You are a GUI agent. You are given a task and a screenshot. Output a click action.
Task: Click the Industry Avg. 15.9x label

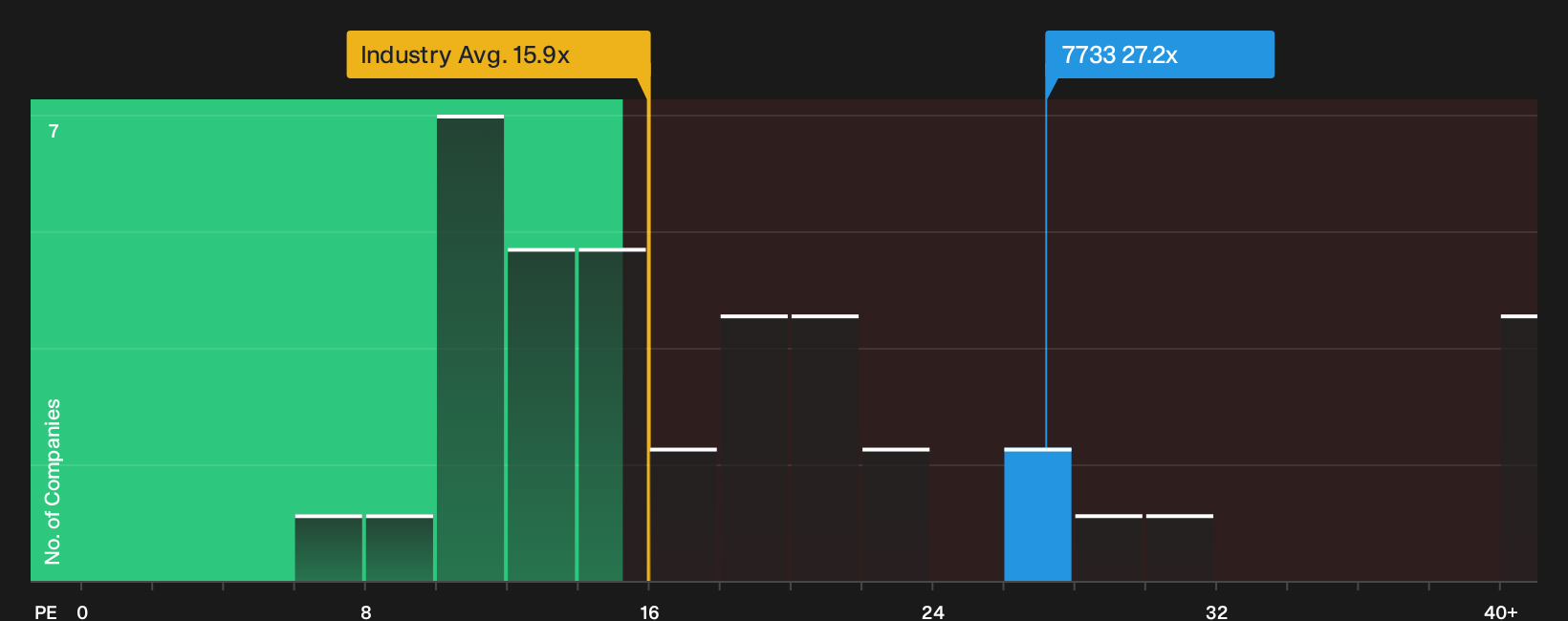tap(498, 54)
